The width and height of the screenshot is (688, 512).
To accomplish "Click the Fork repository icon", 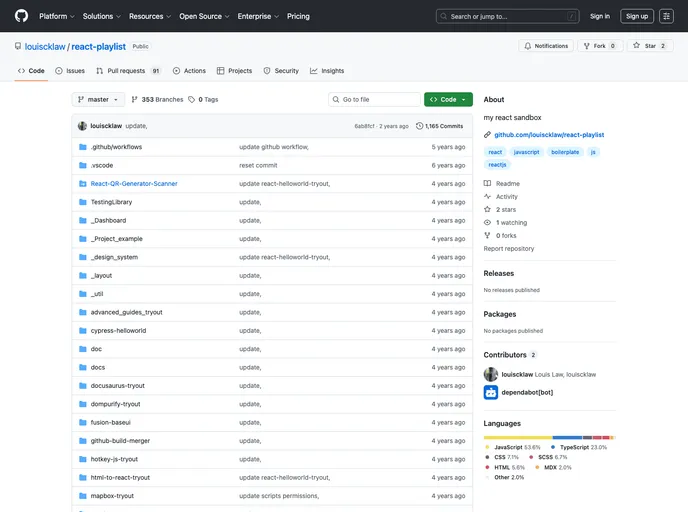I will tap(586, 46).
